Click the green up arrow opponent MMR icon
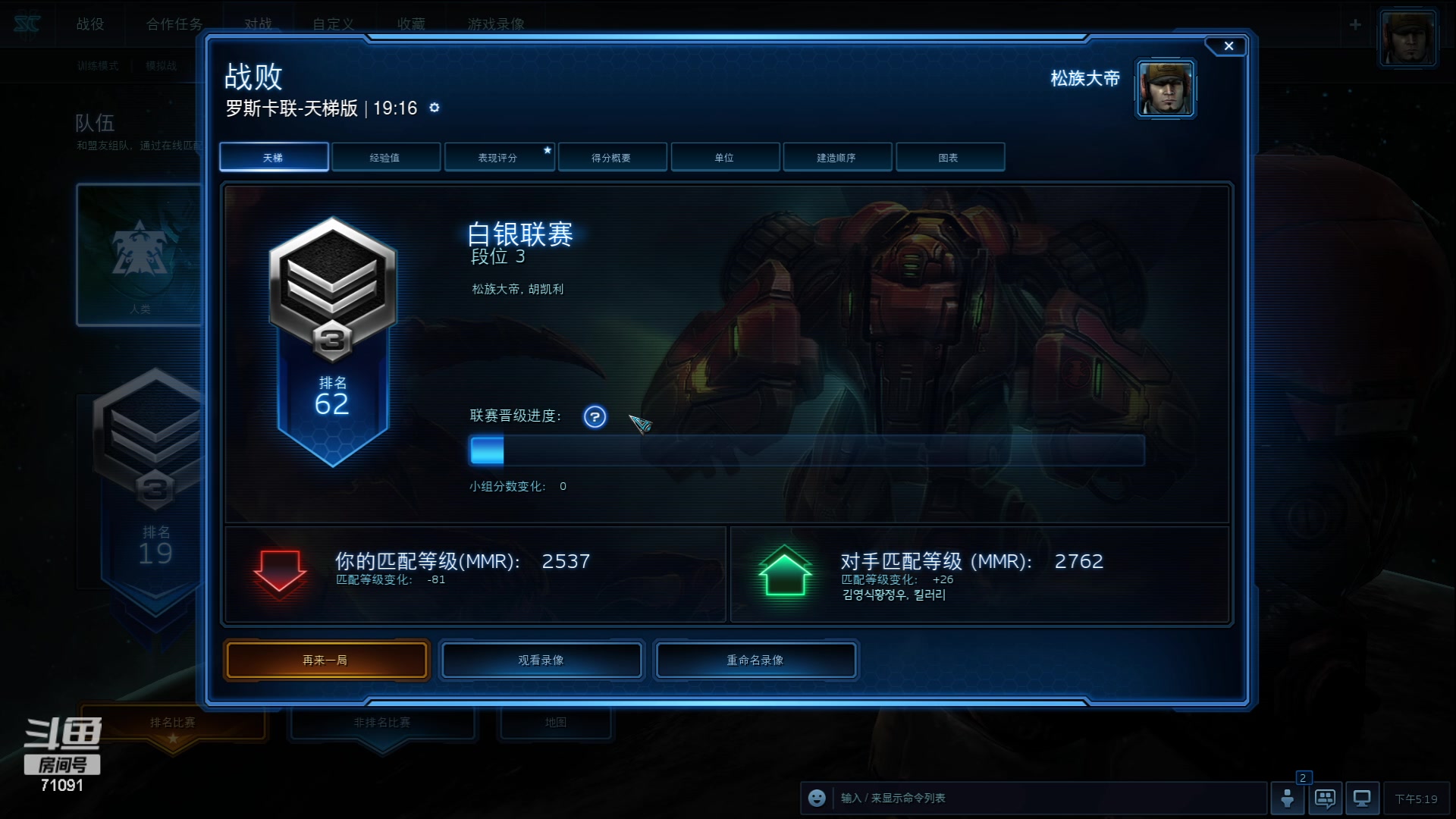1456x819 pixels. [785, 570]
